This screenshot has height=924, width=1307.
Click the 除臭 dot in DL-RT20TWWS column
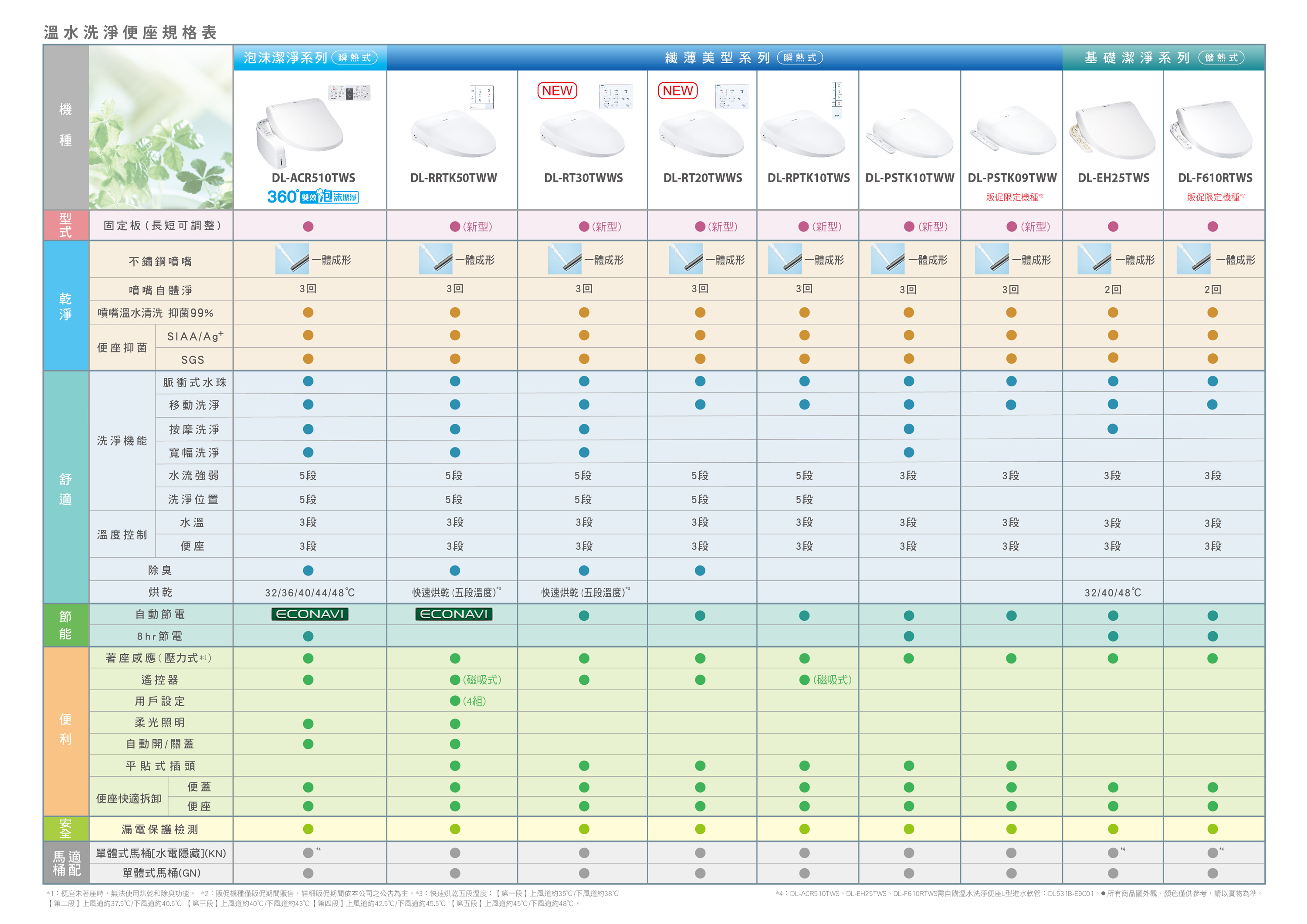[x=700, y=570]
